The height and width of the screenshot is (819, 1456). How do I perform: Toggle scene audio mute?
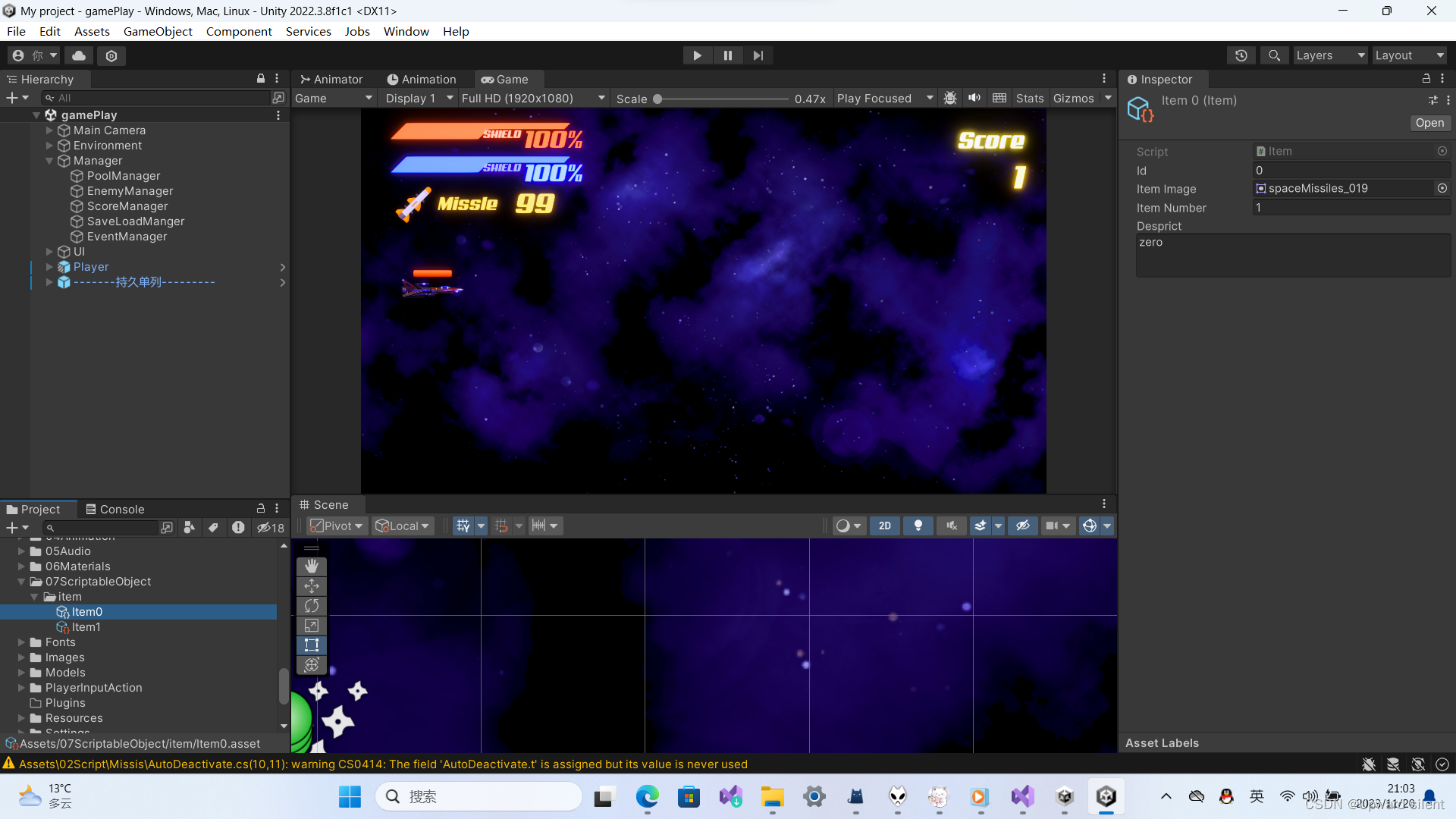(x=951, y=526)
